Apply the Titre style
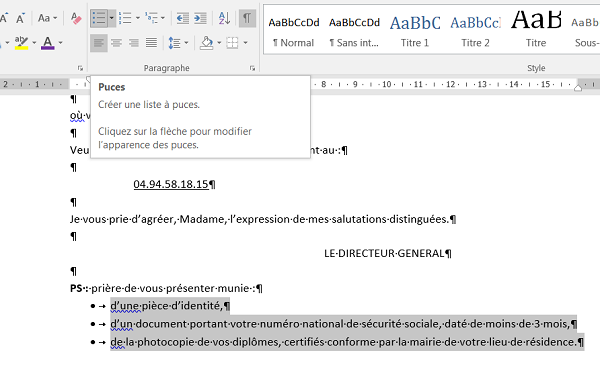The width and height of the screenshot is (600, 367). pyautogui.click(x=536, y=32)
